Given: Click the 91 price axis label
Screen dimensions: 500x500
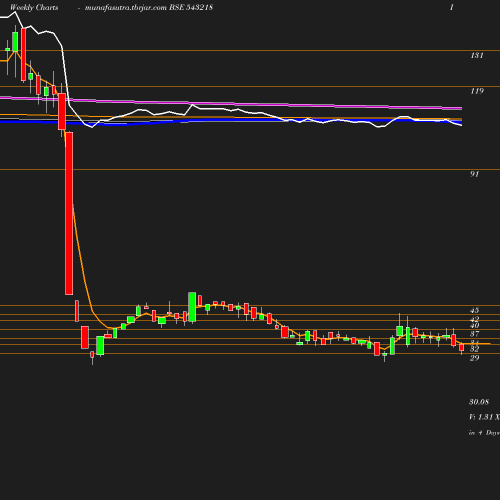Looking at the screenshot, I should click(x=474, y=174).
